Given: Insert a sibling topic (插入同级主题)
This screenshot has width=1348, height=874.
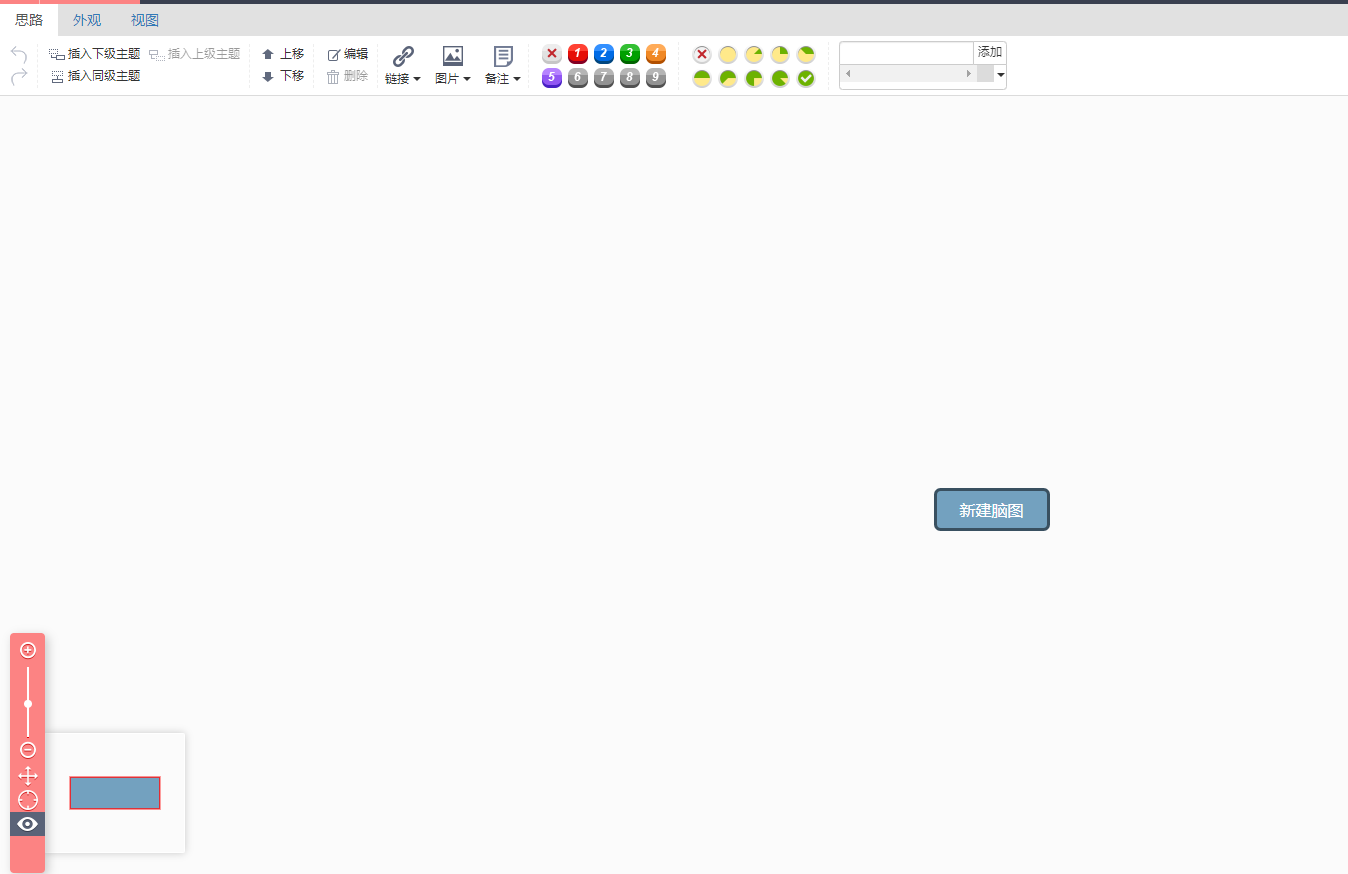Looking at the screenshot, I should point(95,76).
